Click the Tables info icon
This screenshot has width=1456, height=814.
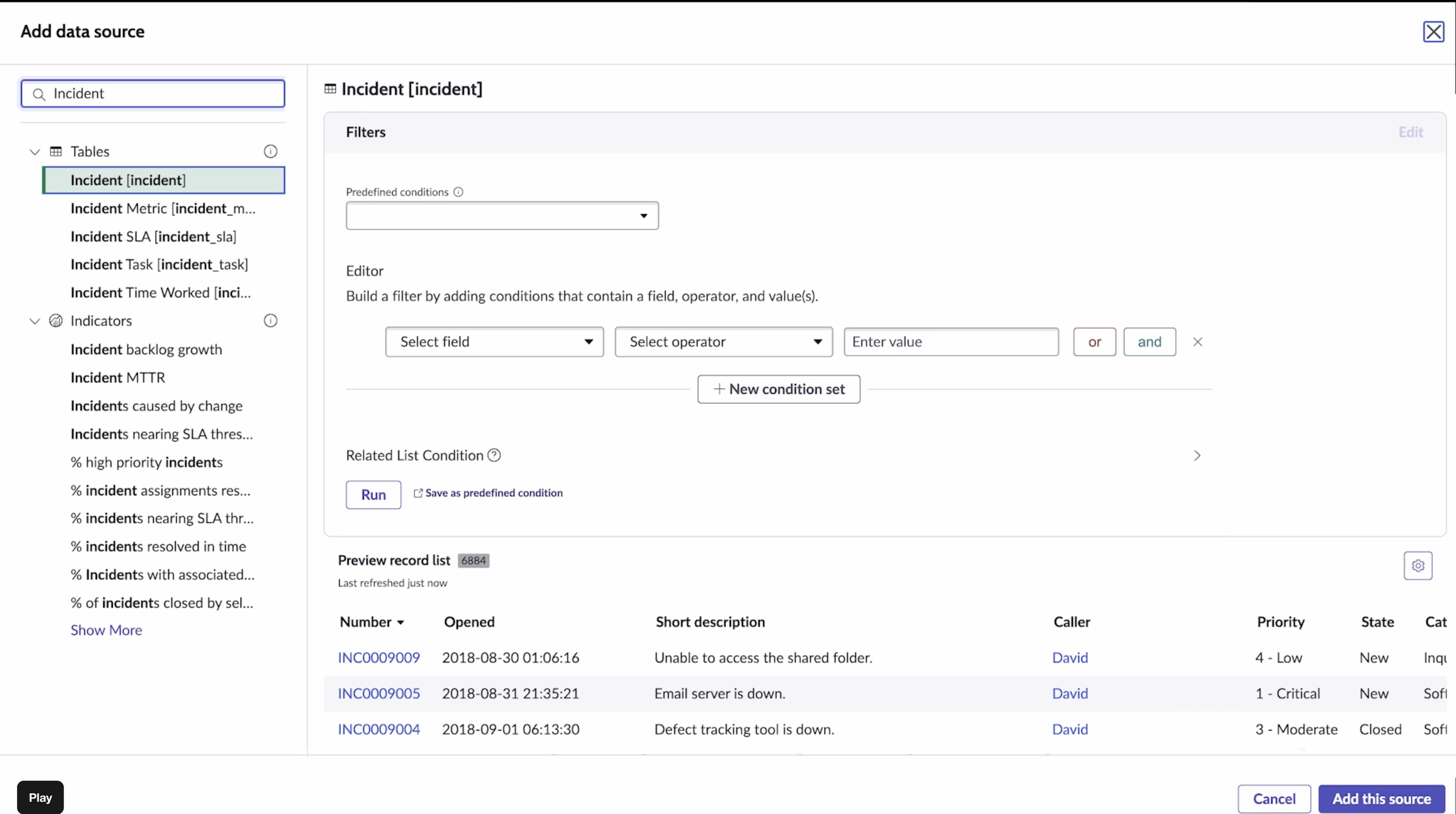pos(270,152)
